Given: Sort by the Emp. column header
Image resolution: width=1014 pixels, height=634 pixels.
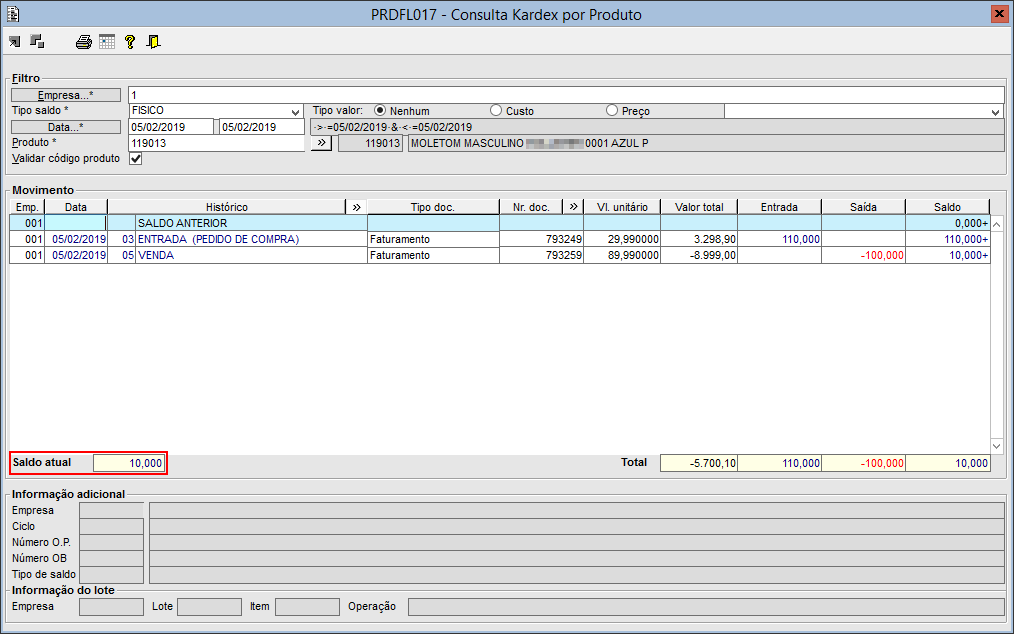Looking at the screenshot, I should pos(27,207).
